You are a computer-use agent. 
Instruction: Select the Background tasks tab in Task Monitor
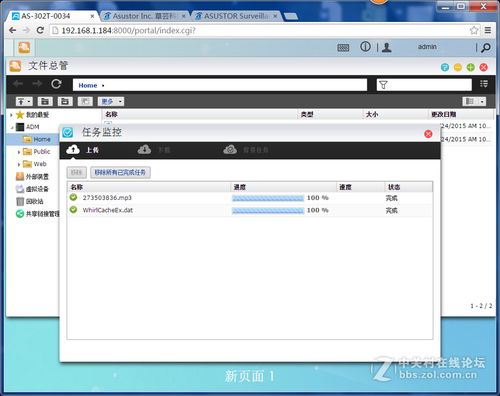(246, 150)
